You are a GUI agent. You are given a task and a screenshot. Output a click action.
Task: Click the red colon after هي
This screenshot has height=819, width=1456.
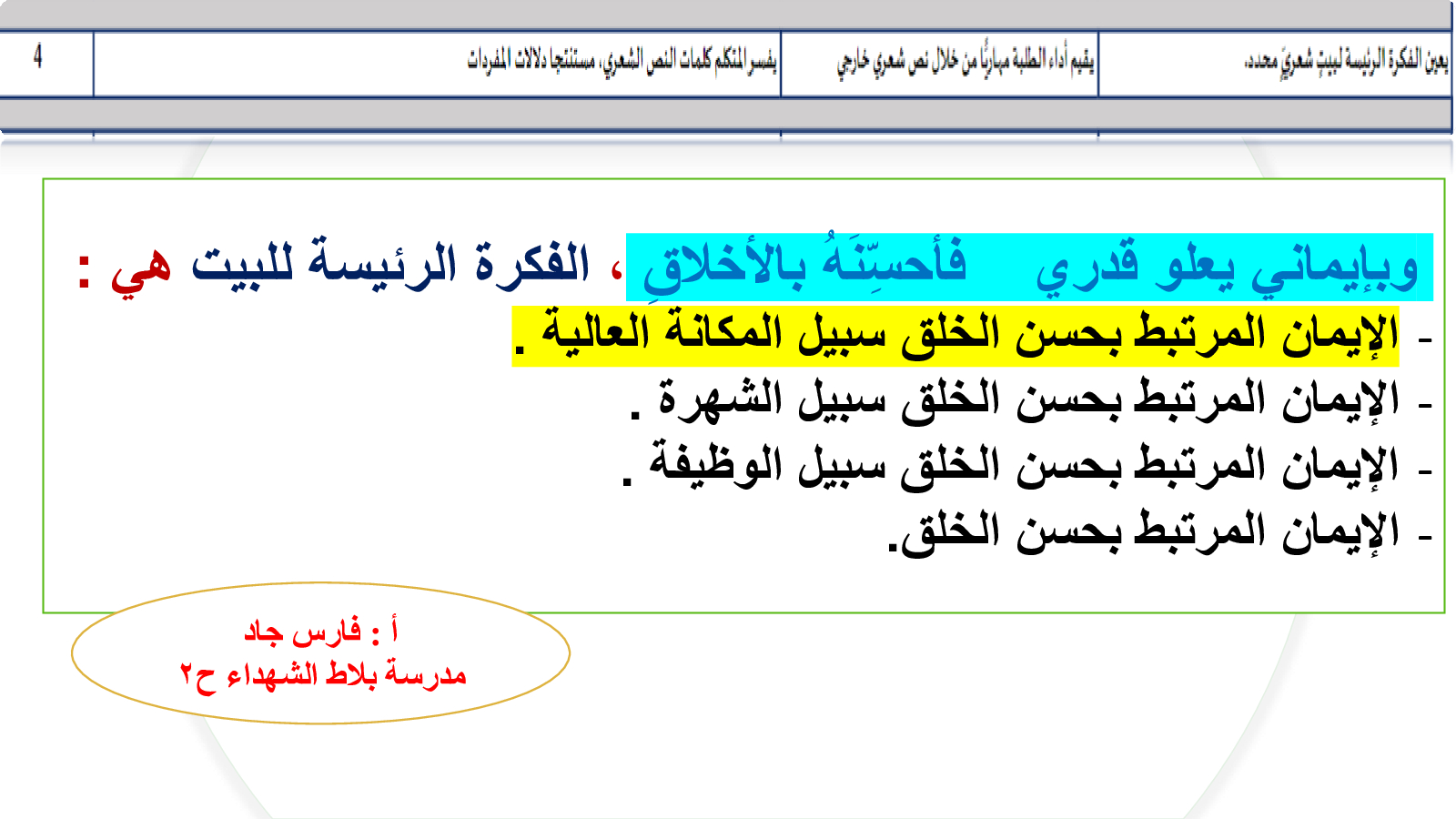(84, 272)
